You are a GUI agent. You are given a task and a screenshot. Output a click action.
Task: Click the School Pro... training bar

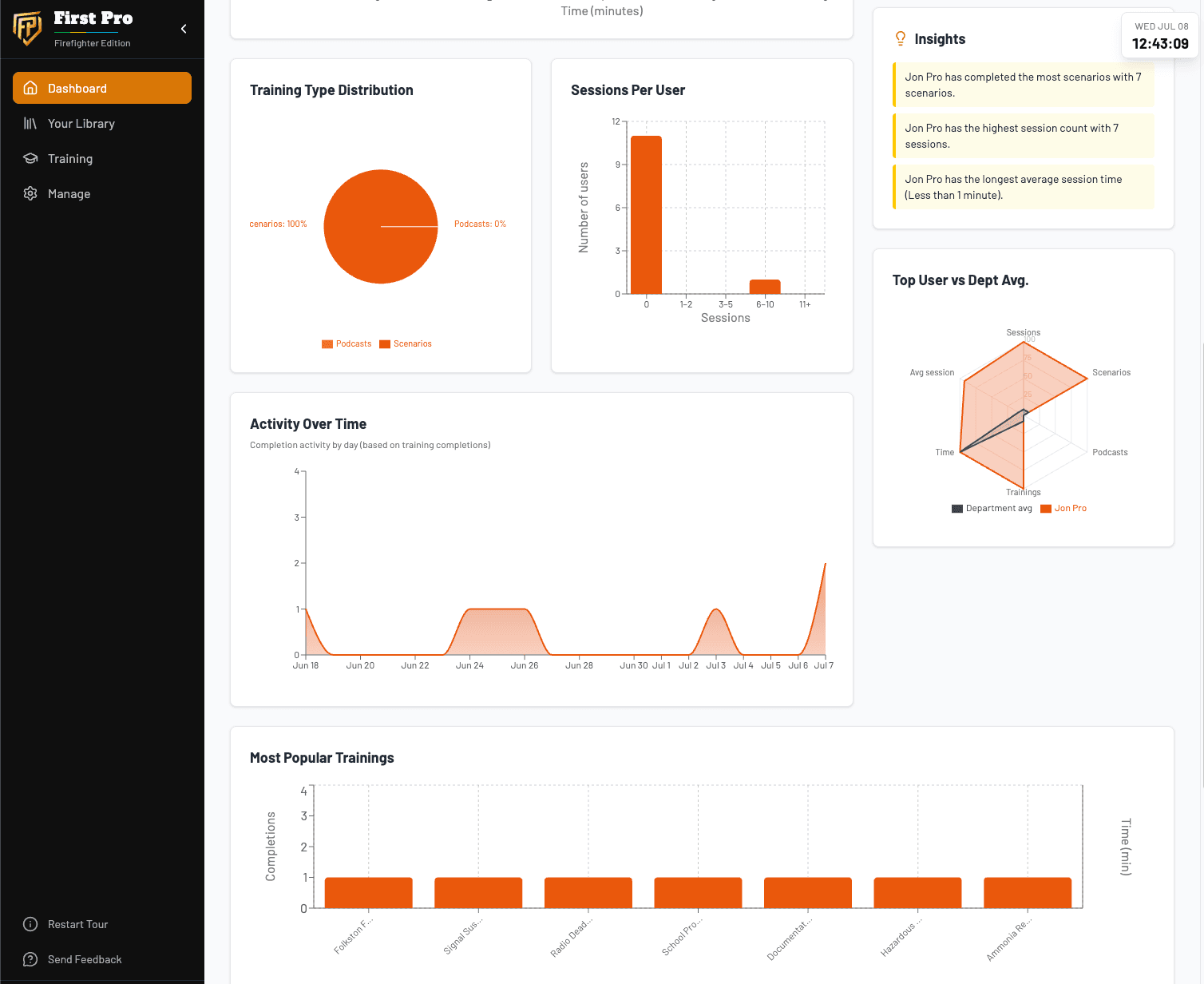pyautogui.click(x=698, y=893)
